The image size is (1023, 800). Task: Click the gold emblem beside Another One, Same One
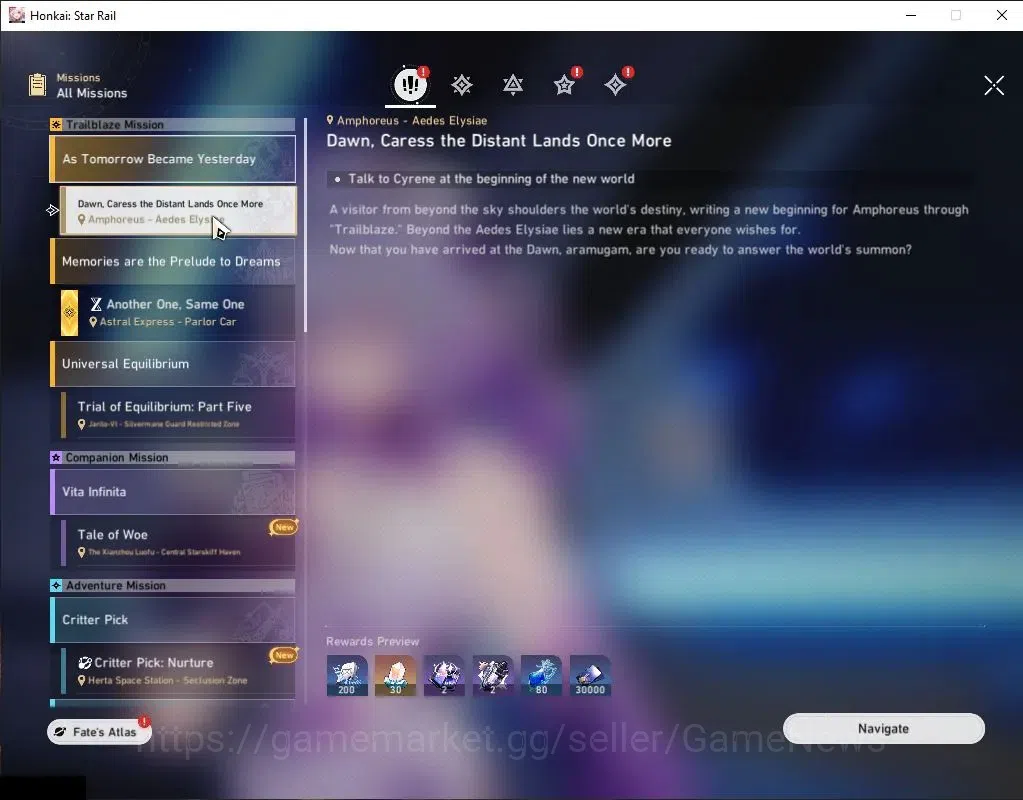[69, 313]
